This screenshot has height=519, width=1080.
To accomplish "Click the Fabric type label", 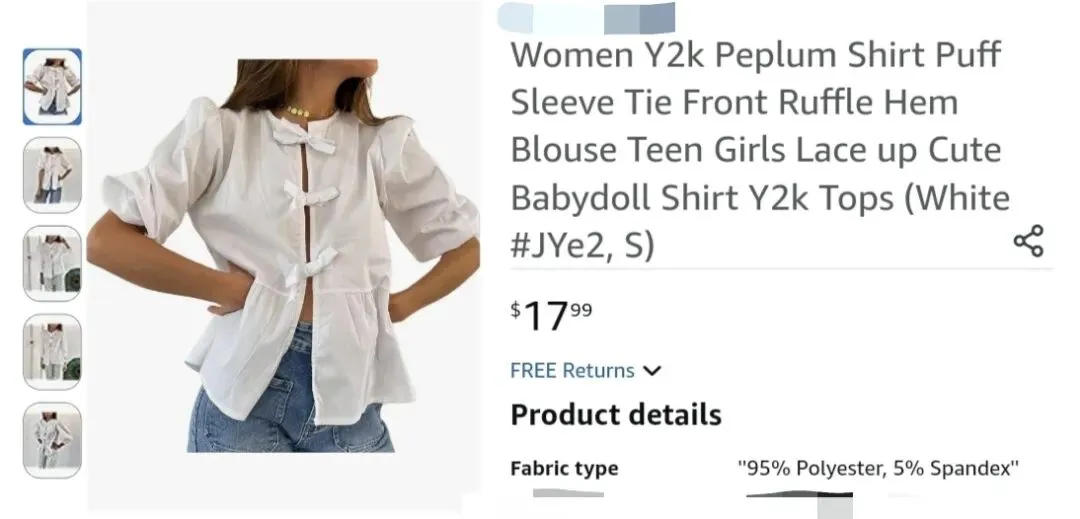I will click(564, 469).
